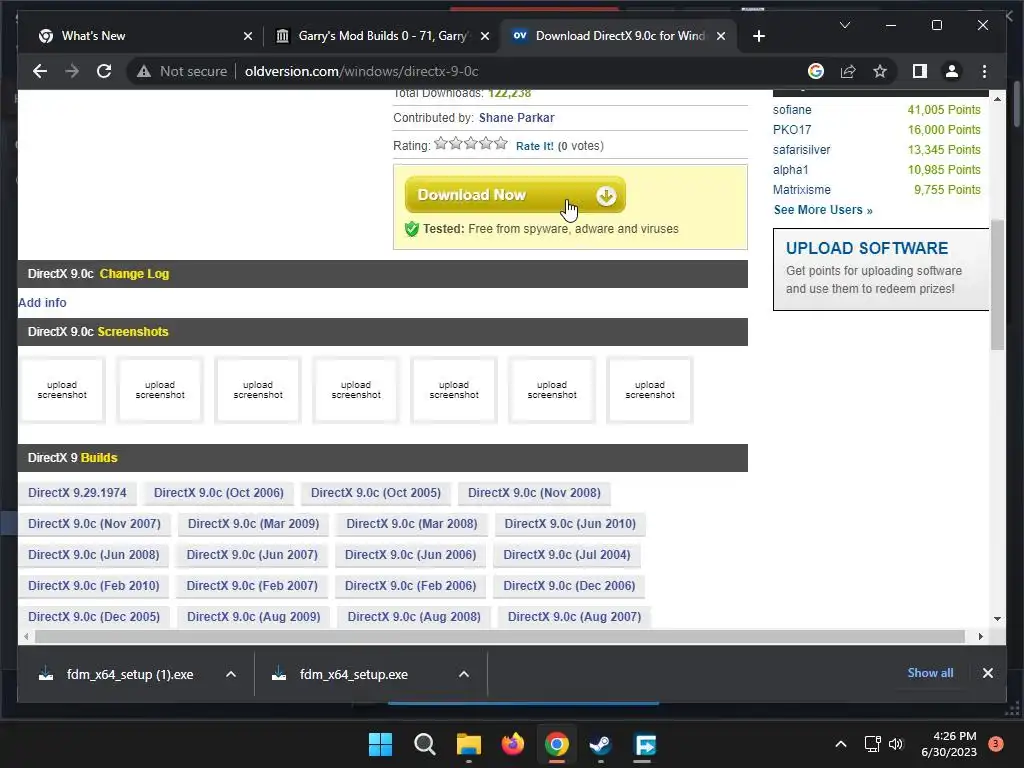Open the tab search dropdown

point(844,25)
